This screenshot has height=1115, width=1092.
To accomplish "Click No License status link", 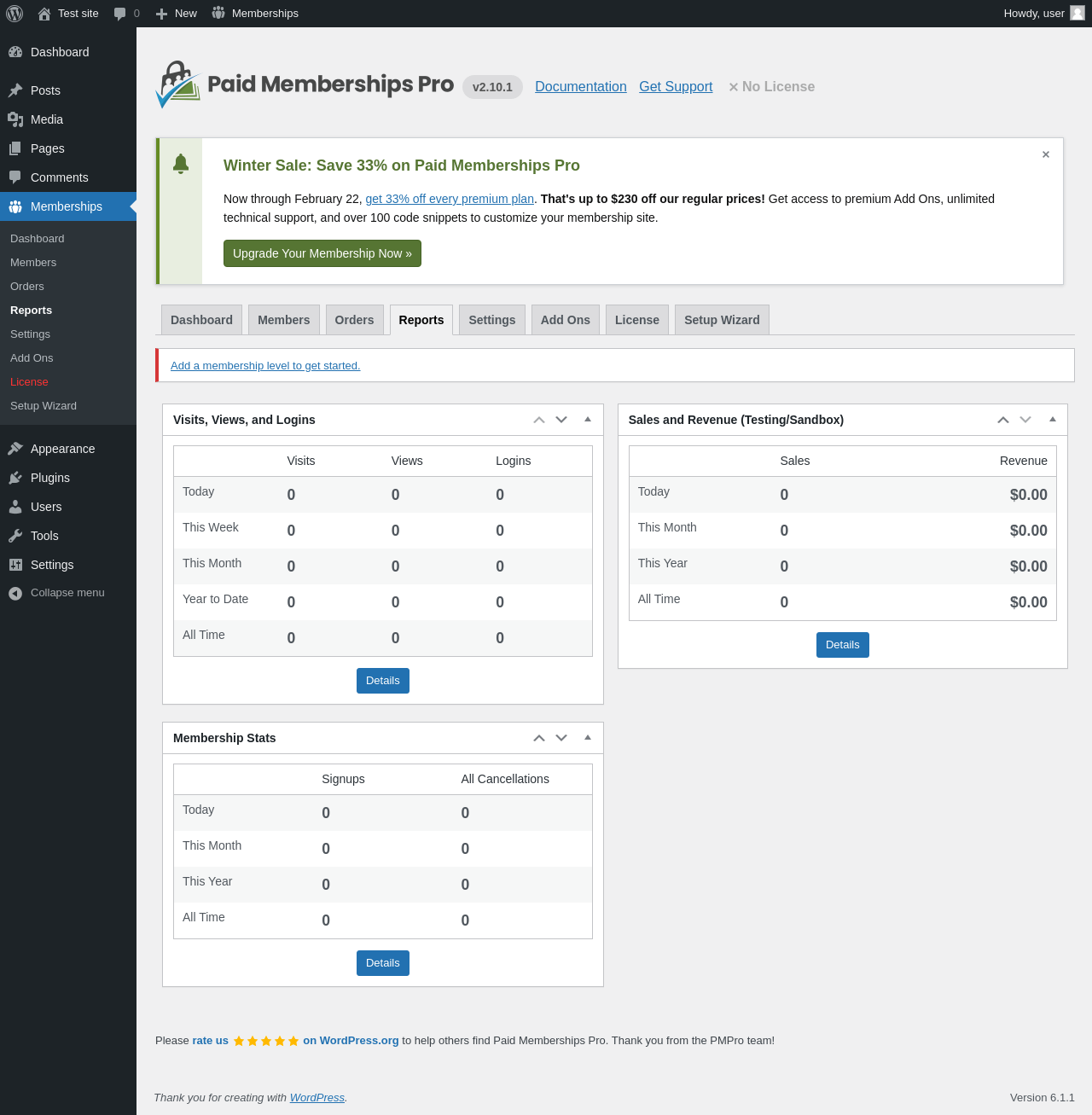I will [771, 86].
